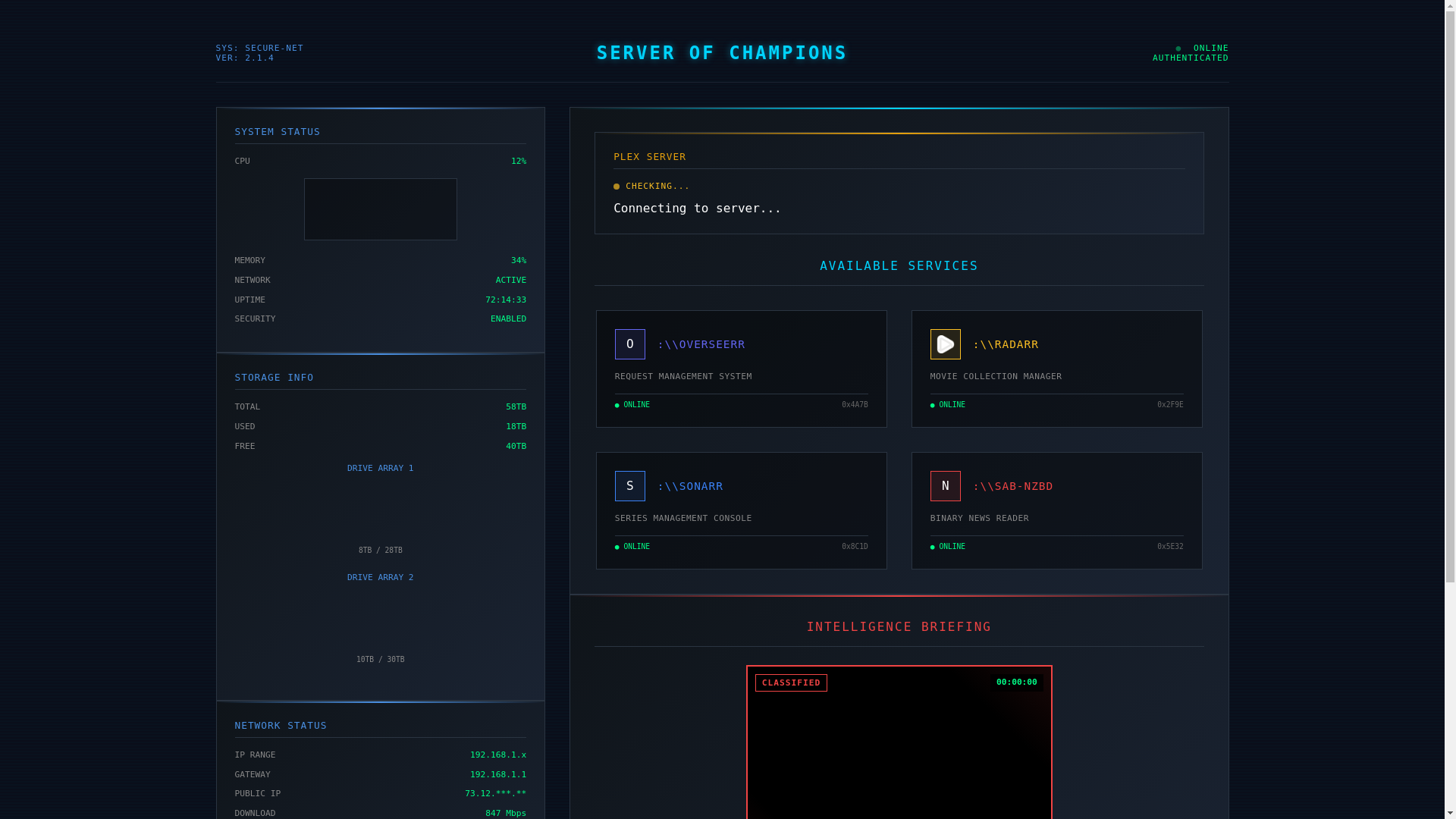Screen dimensions: 1456x819
Task: Click Radarr's ONLINE status indicator
Action: point(948,405)
